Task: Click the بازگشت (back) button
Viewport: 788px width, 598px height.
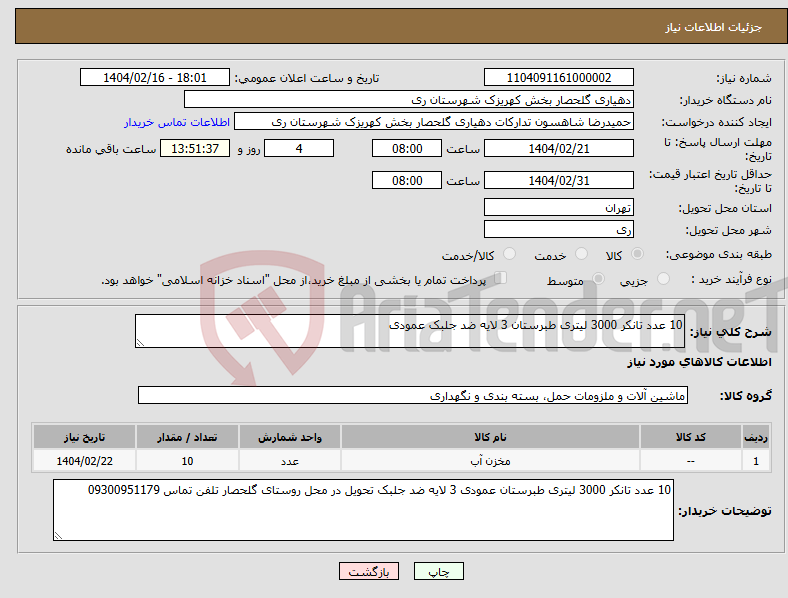Action: tap(369, 571)
